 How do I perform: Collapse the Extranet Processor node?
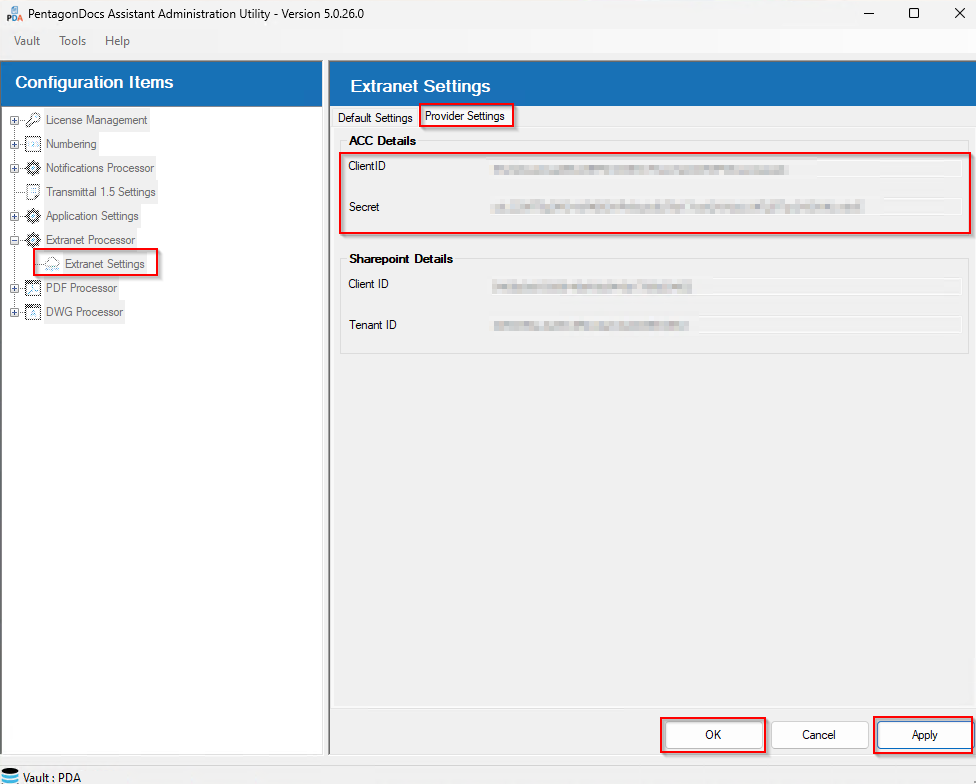14,240
